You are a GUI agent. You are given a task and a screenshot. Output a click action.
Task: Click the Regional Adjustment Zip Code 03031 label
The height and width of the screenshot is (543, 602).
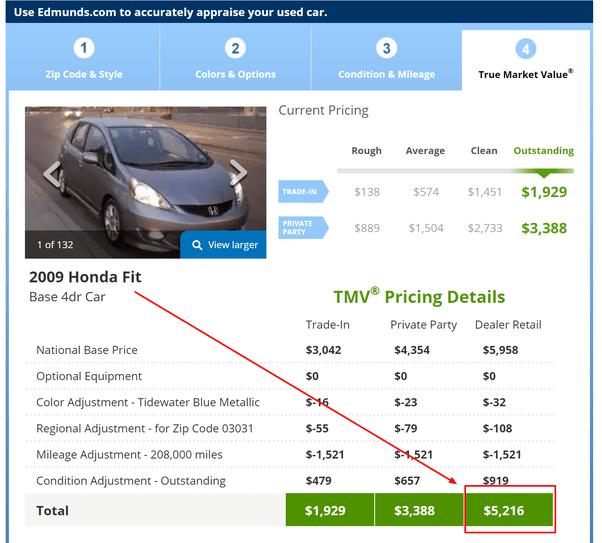point(145,428)
